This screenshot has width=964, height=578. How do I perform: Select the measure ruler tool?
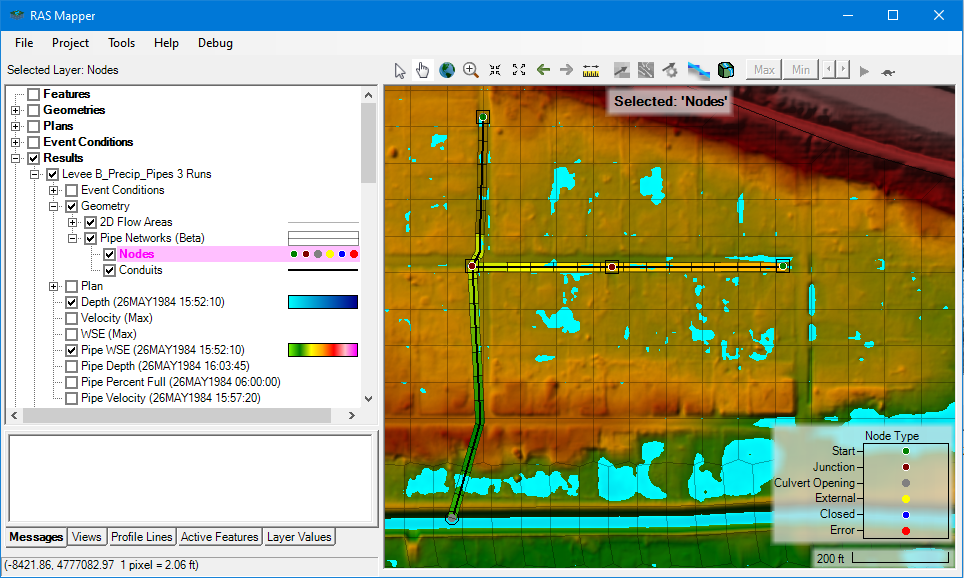click(591, 70)
